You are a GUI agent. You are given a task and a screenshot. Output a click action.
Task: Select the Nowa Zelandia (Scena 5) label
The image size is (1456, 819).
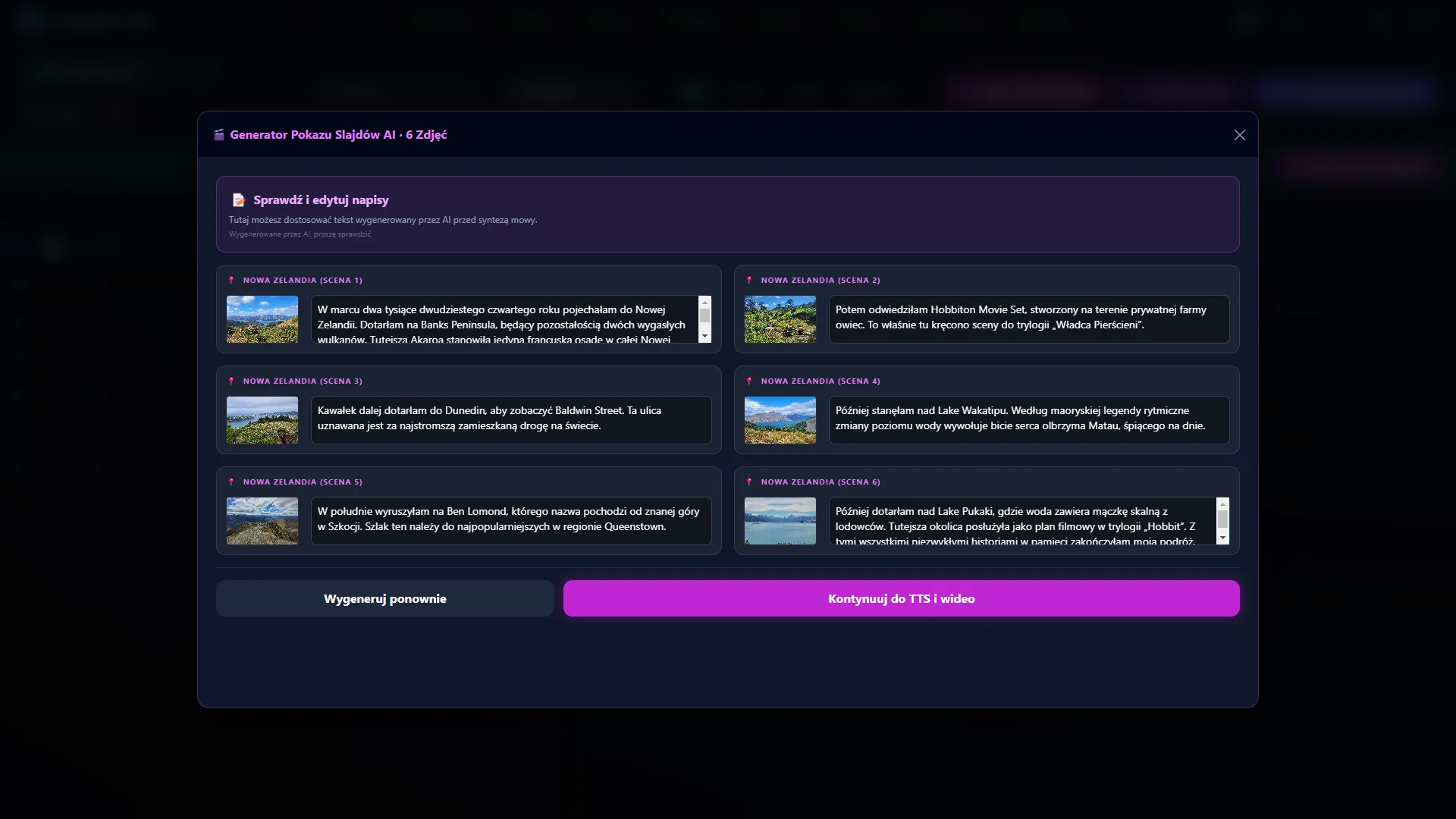tap(303, 482)
